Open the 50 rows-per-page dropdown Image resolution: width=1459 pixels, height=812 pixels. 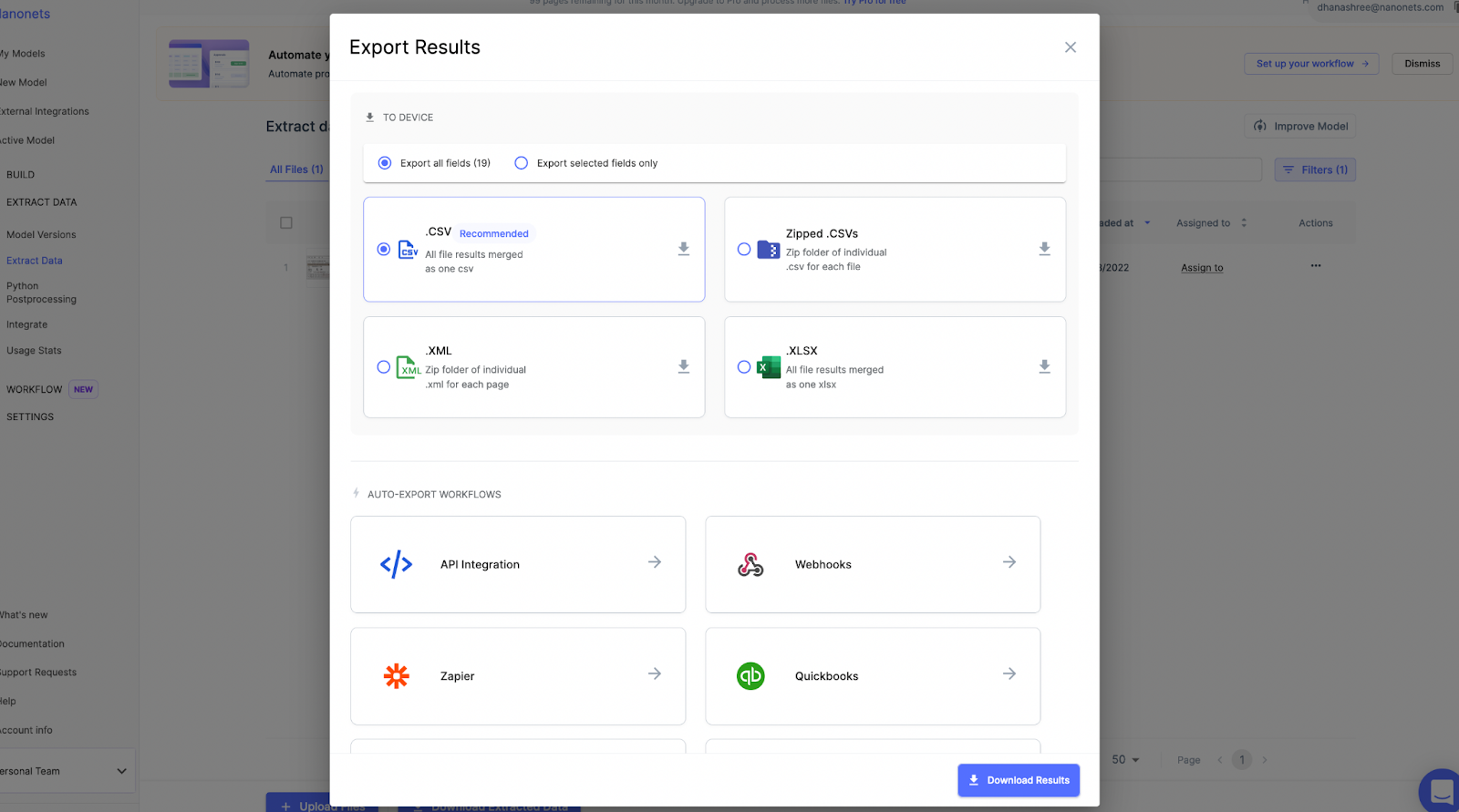coord(1126,760)
